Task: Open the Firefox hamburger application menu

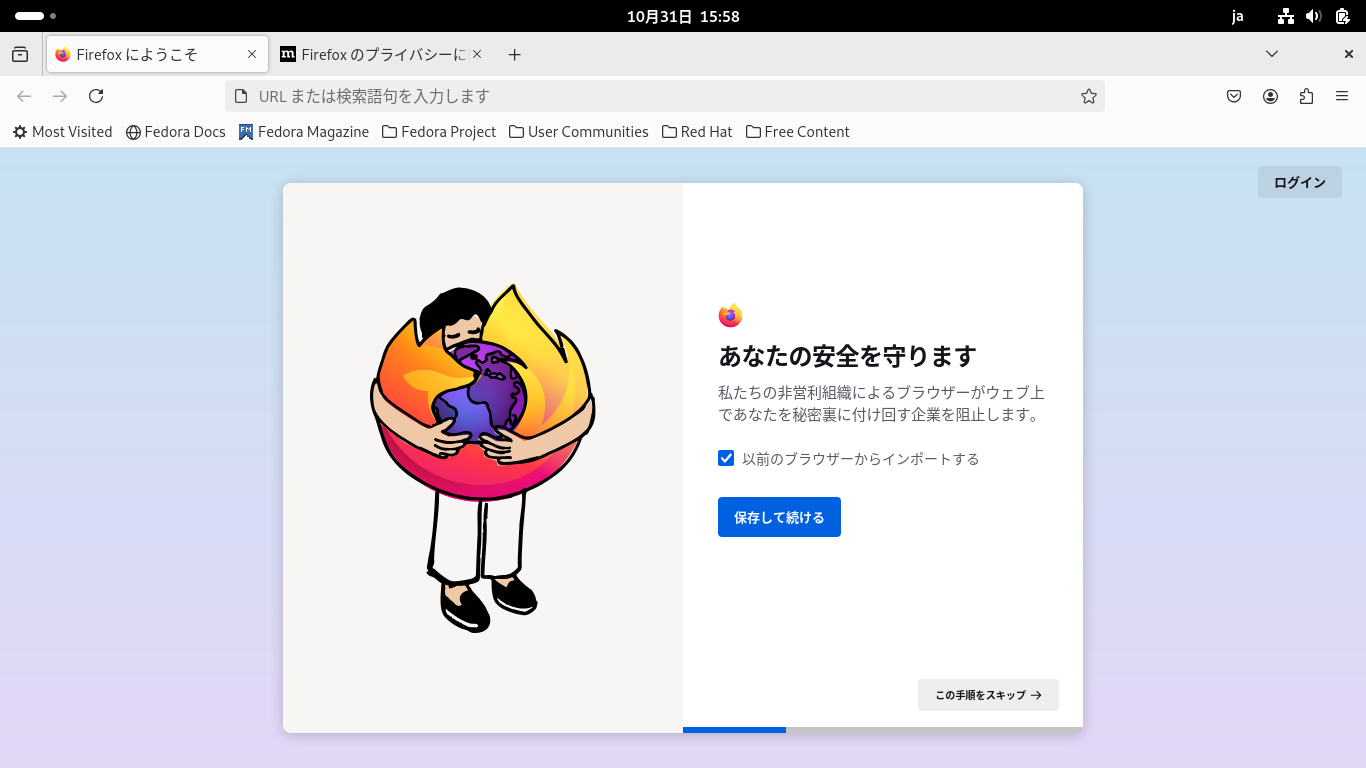Action: (1342, 96)
